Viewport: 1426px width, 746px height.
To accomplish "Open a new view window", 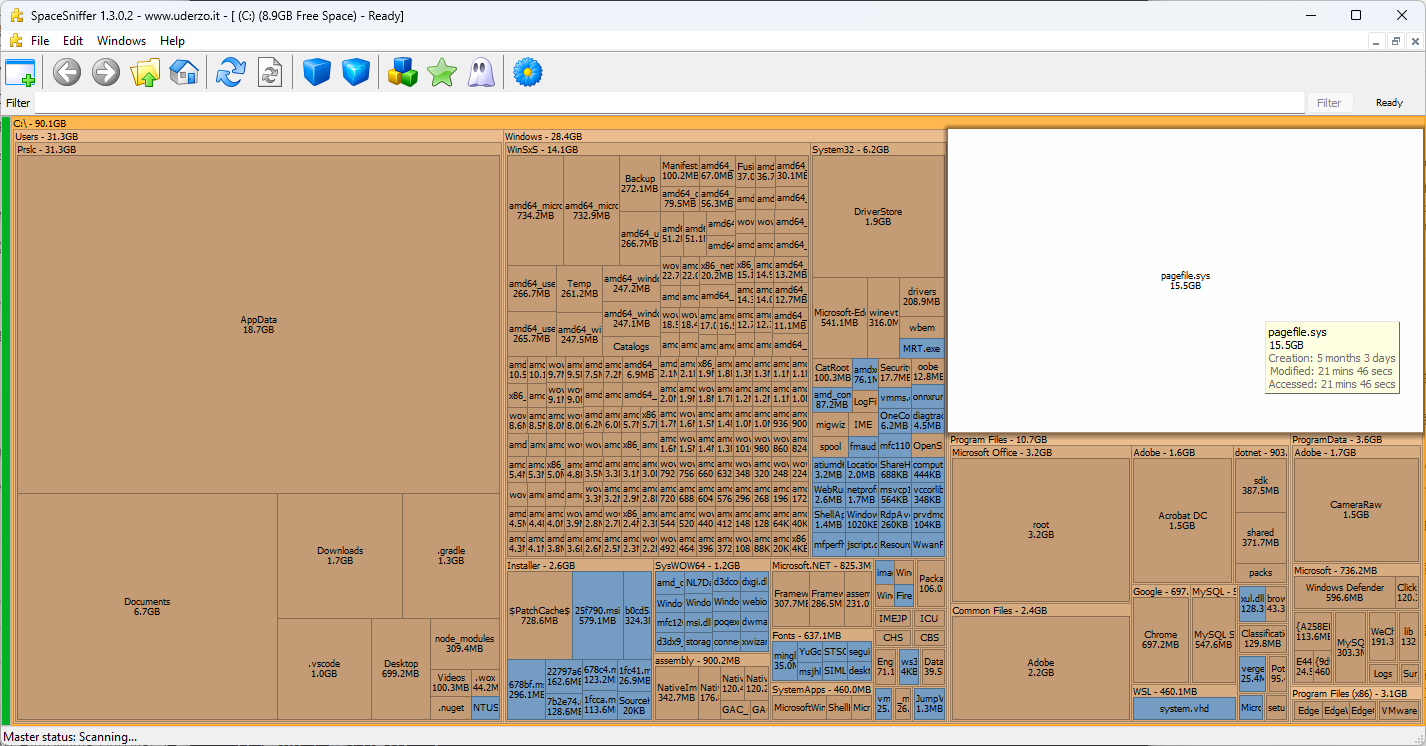I will click(20, 72).
